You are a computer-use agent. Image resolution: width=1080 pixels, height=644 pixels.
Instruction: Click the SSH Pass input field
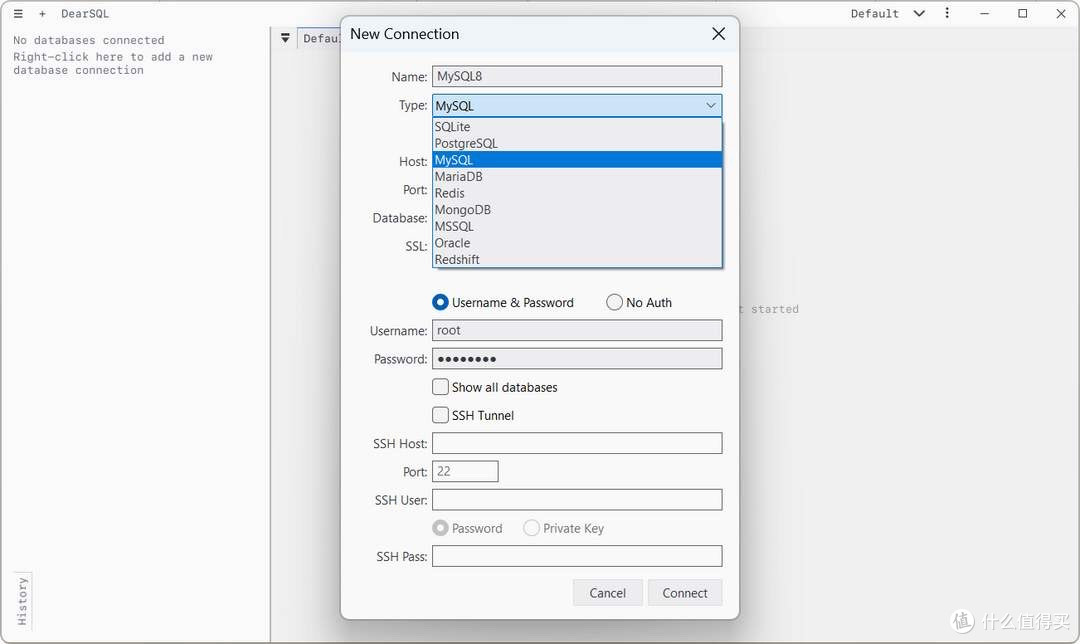tap(577, 557)
